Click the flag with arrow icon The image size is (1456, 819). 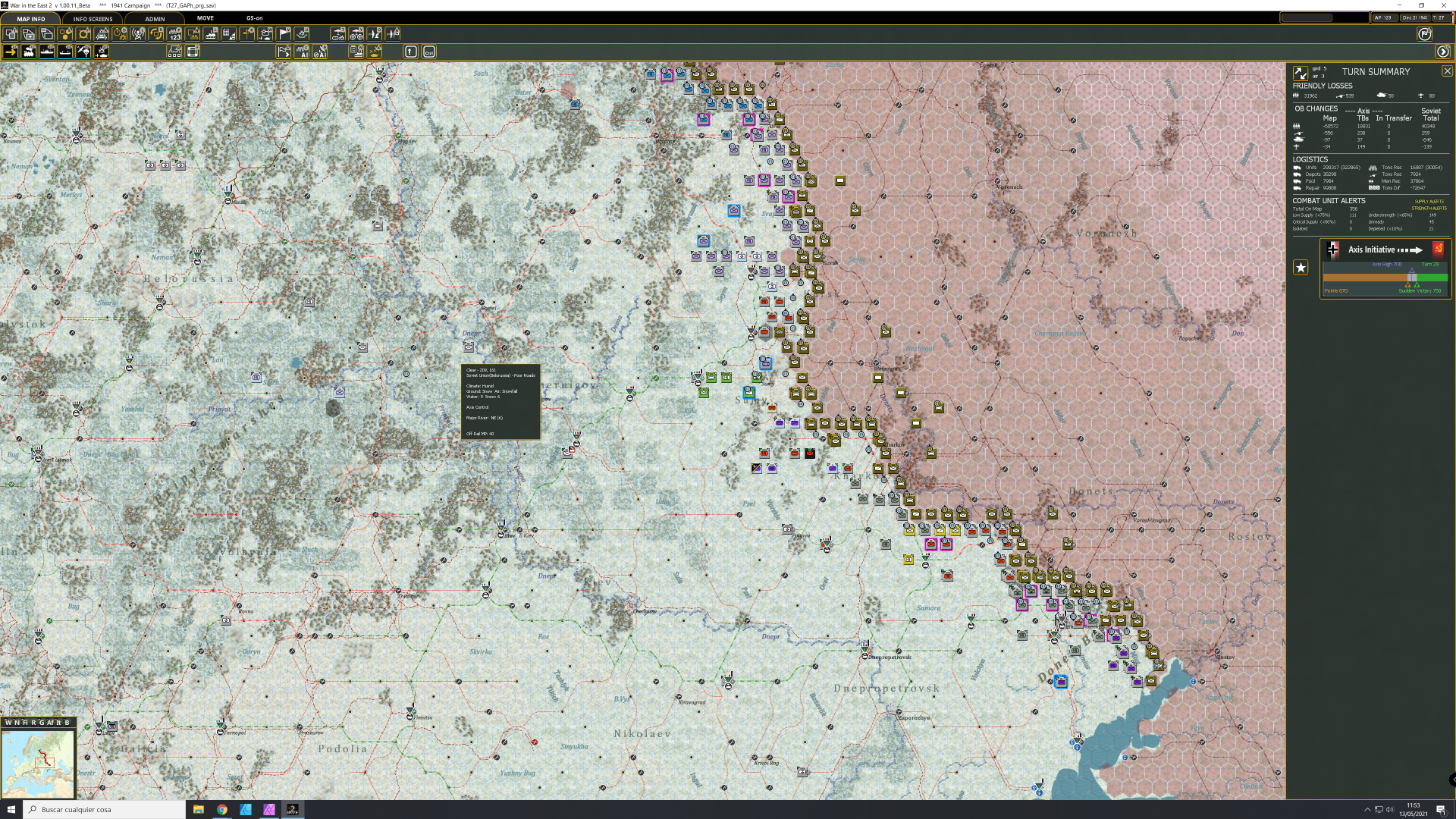284,52
